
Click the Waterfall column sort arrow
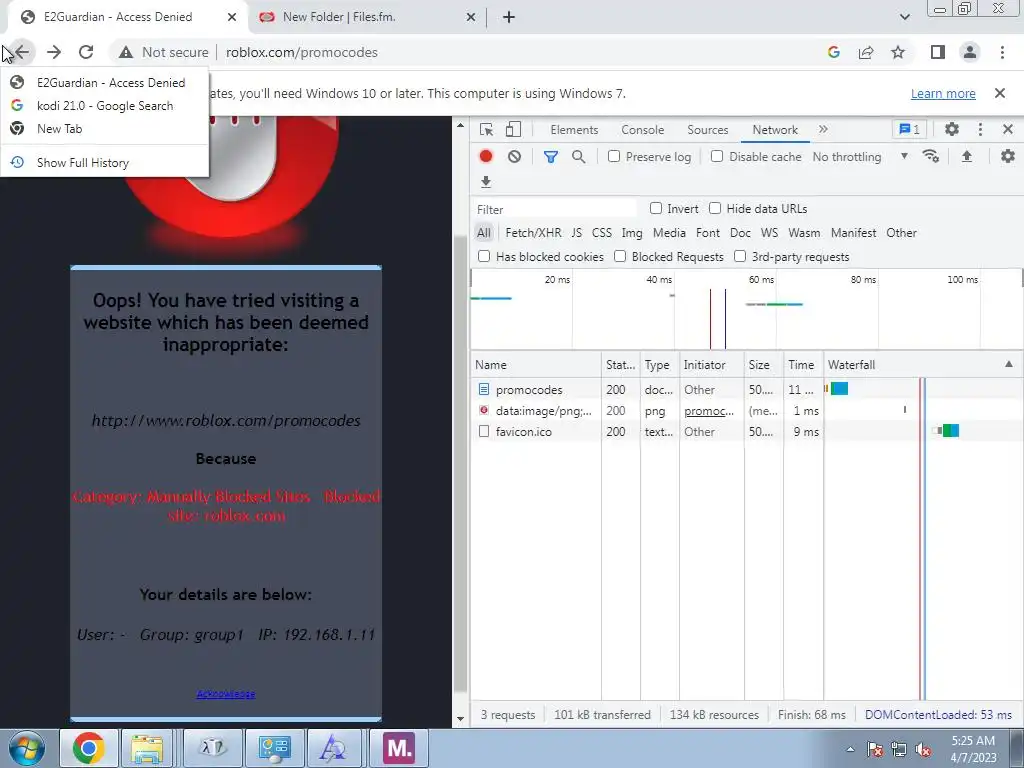click(1009, 364)
